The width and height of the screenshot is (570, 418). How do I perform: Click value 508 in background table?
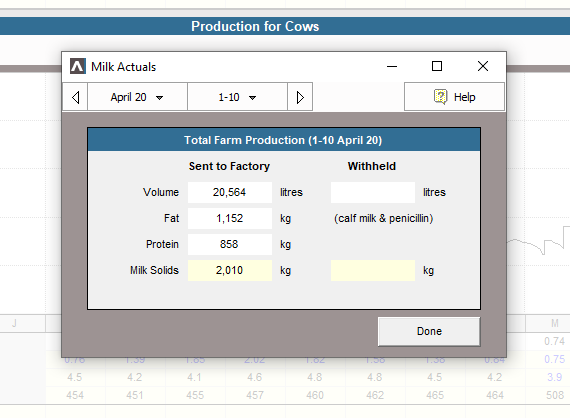(x=555, y=395)
